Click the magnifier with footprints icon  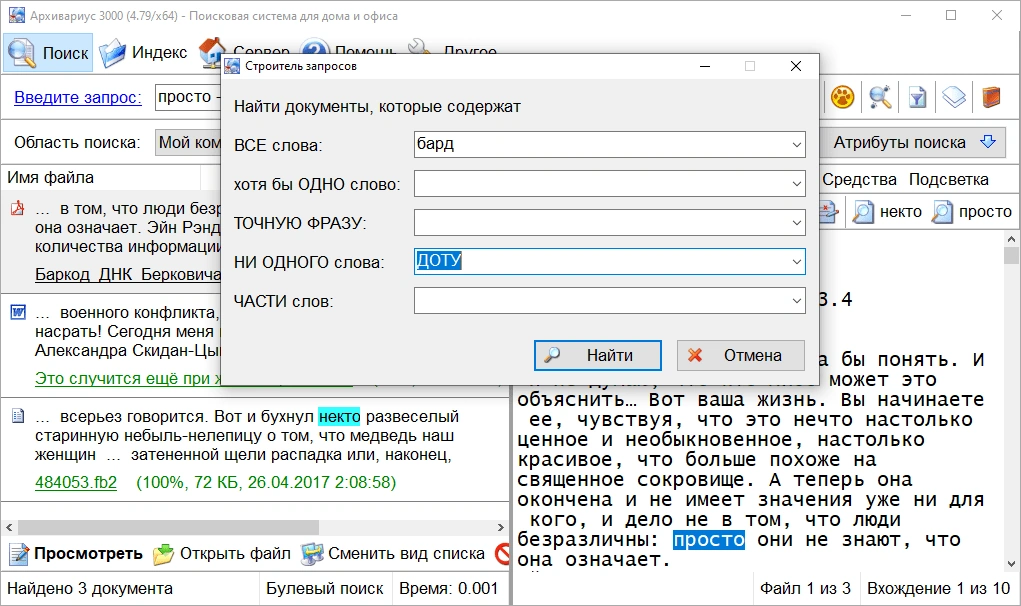click(880, 98)
